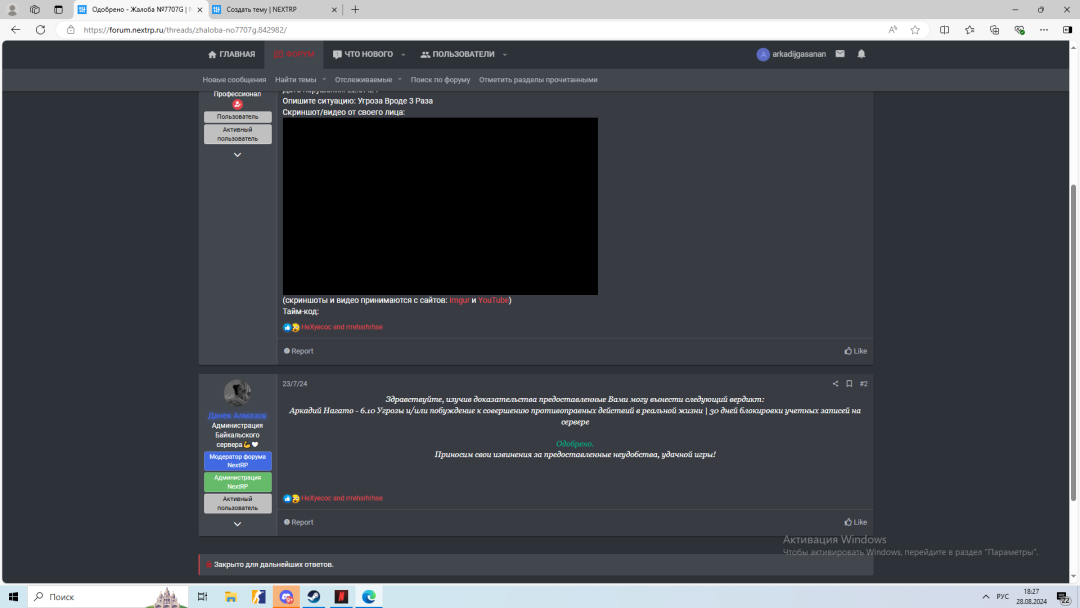1080x608 pixels.
Task: Open the notifications bell in forum header
Action: tap(861, 54)
